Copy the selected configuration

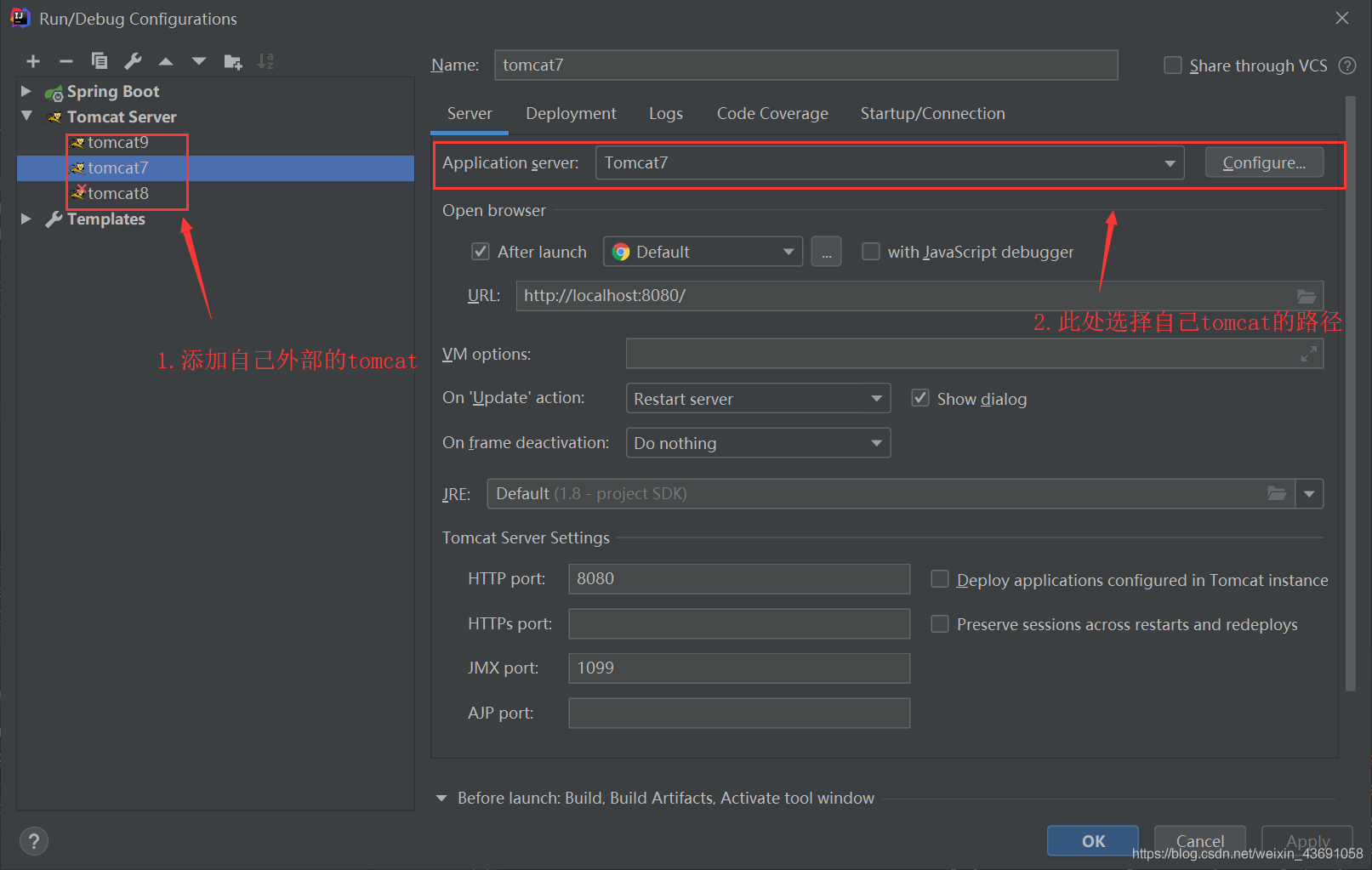tap(100, 61)
